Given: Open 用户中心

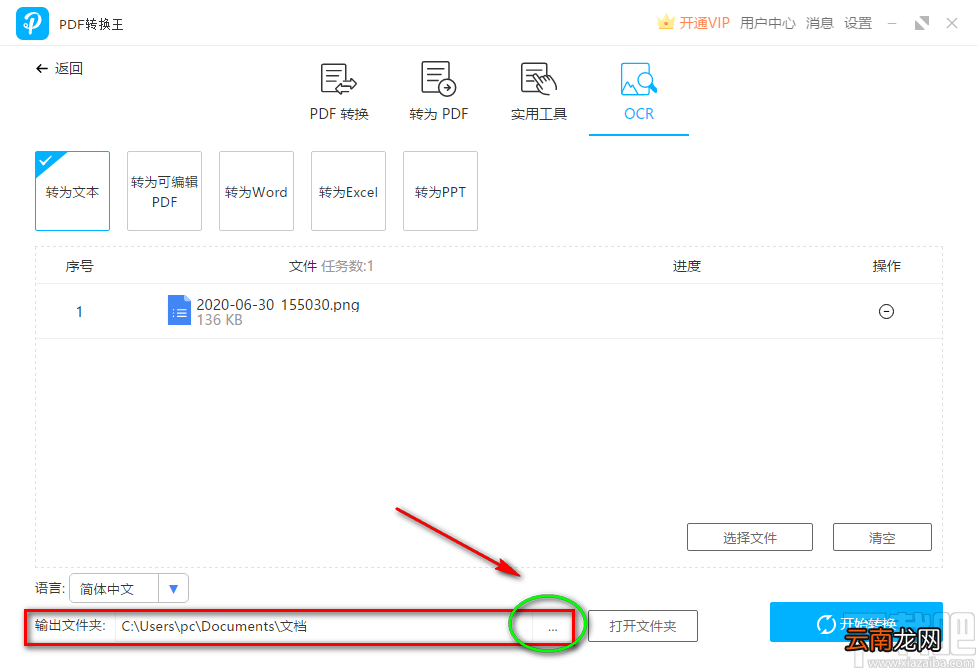Looking at the screenshot, I should (x=768, y=23).
